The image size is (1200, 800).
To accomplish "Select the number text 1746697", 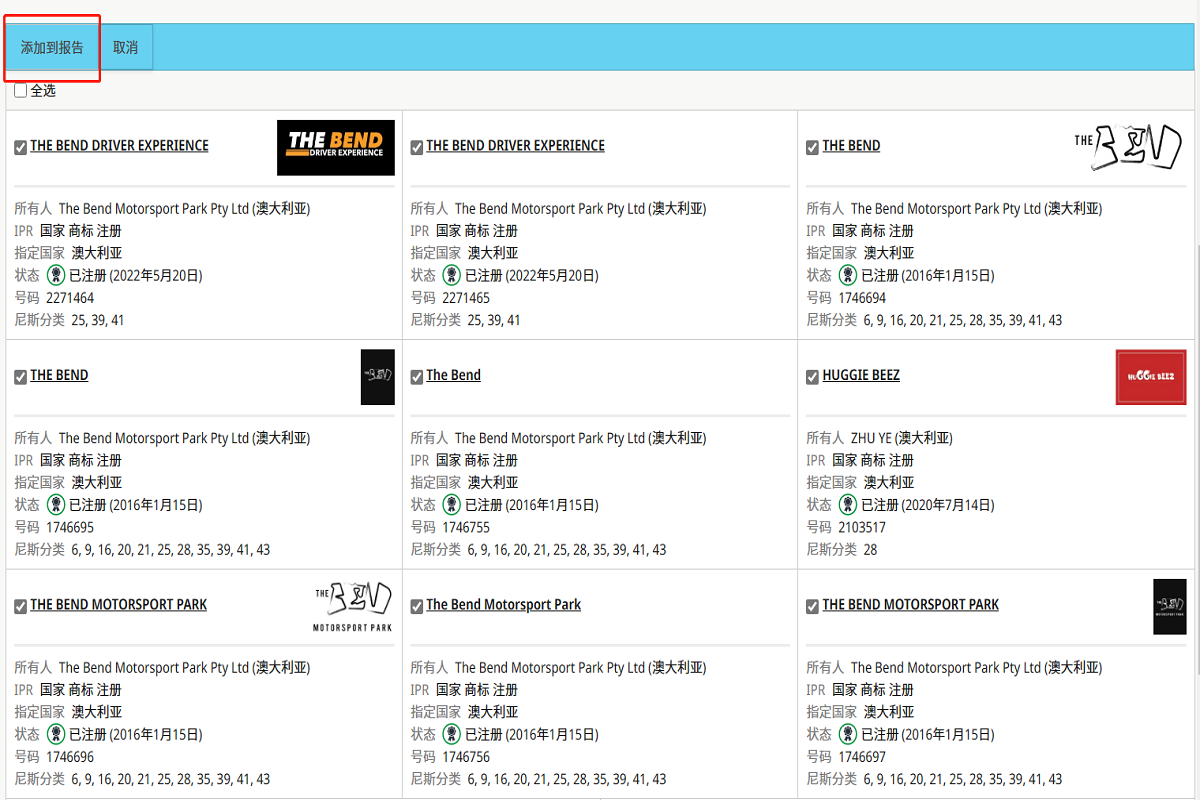I will (x=862, y=757).
